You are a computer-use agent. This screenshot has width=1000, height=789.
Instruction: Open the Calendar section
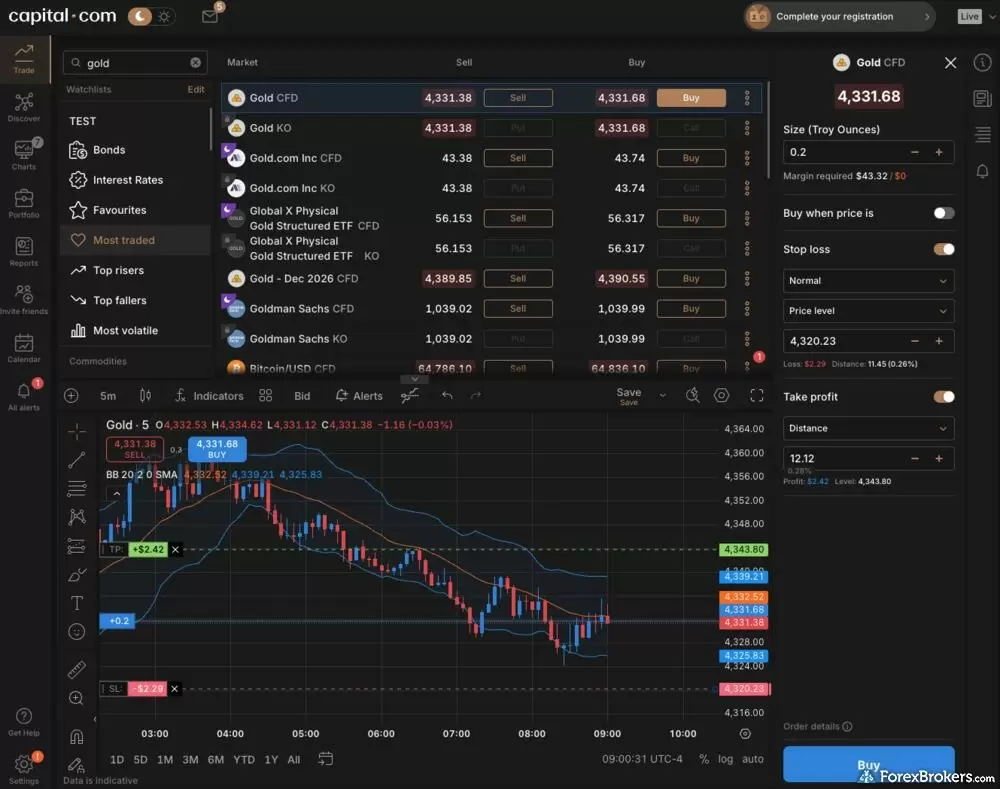click(x=24, y=348)
